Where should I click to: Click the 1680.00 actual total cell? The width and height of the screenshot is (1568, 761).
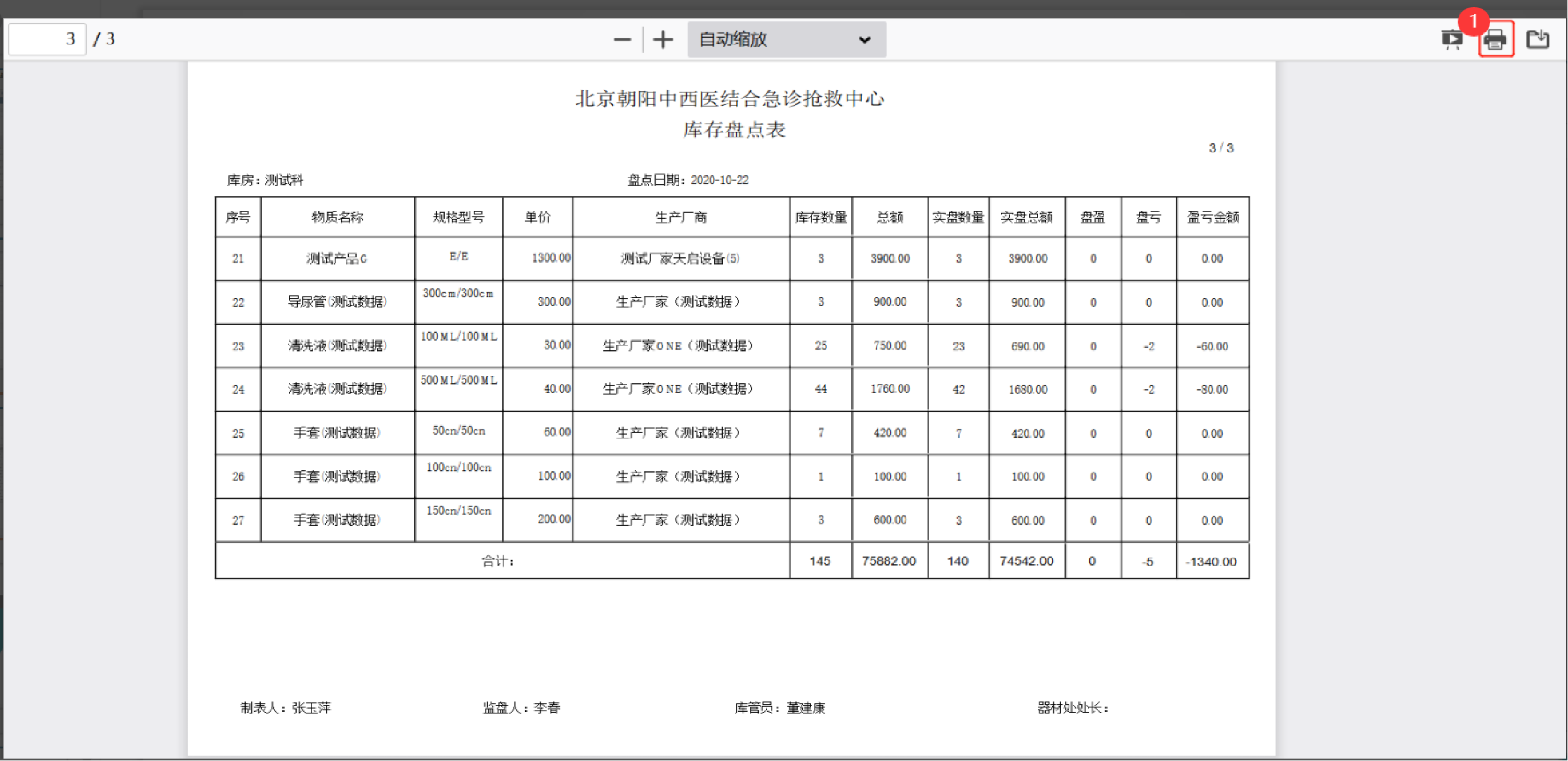[x=1027, y=390]
